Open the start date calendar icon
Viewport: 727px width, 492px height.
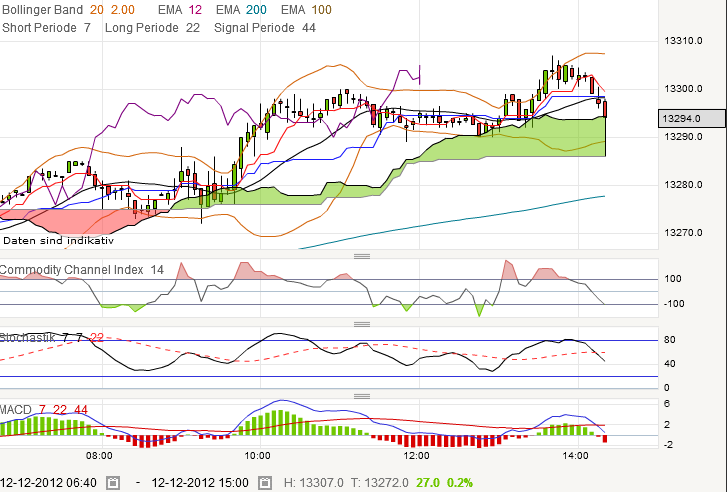coord(113,483)
